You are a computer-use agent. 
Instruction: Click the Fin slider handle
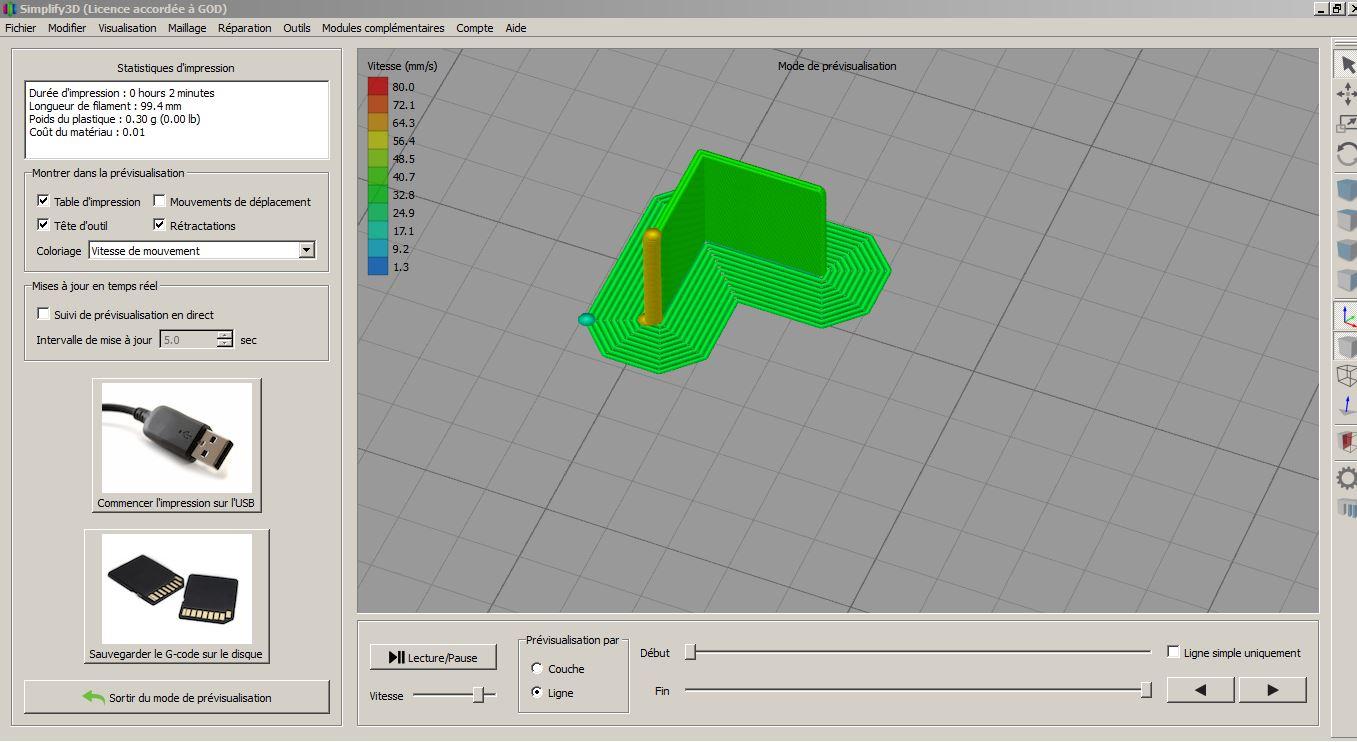click(x=1146, y=690)
